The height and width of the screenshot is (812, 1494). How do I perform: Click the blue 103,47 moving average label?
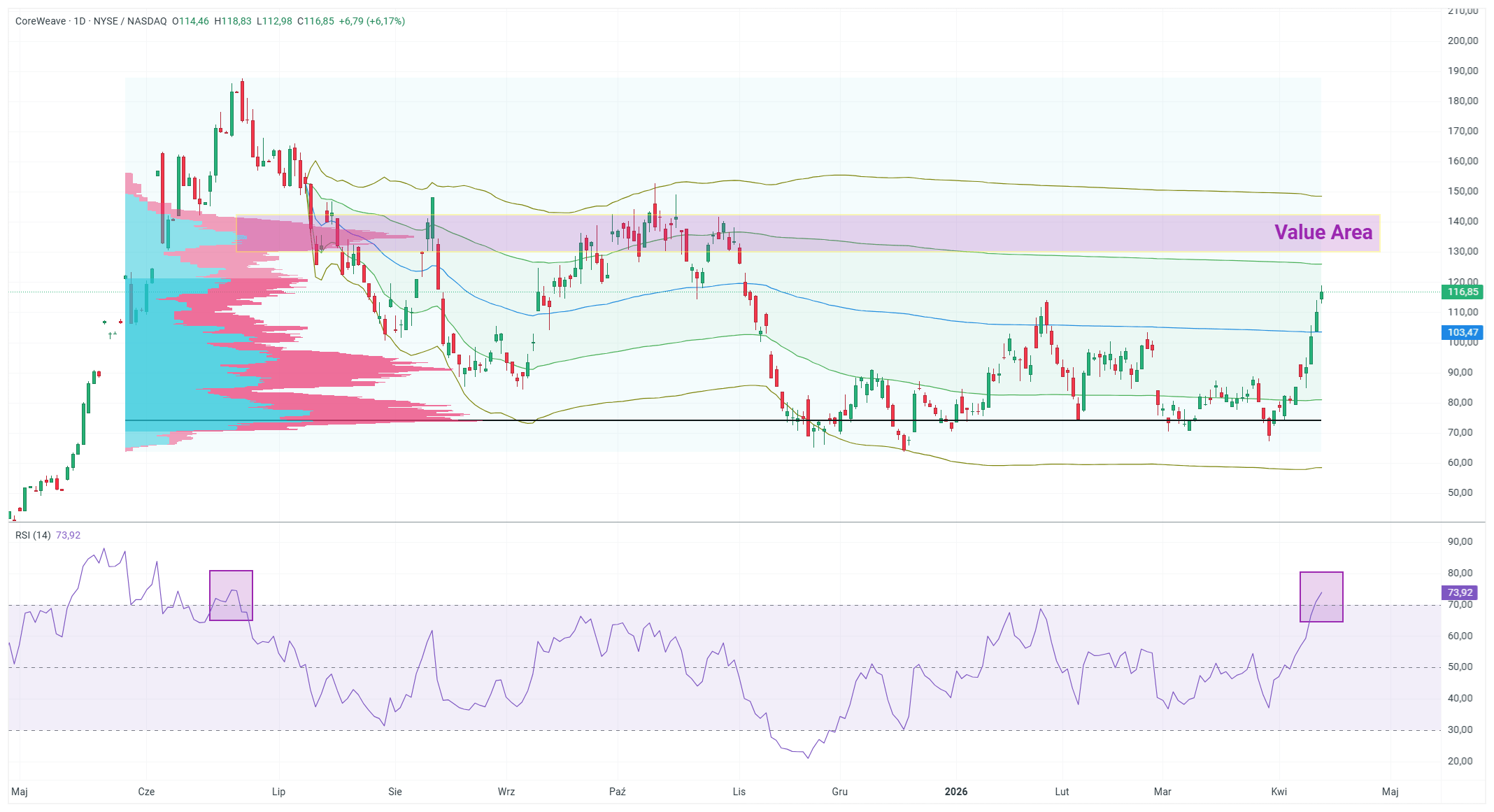pyautogui.click(x=1463, y=333)
